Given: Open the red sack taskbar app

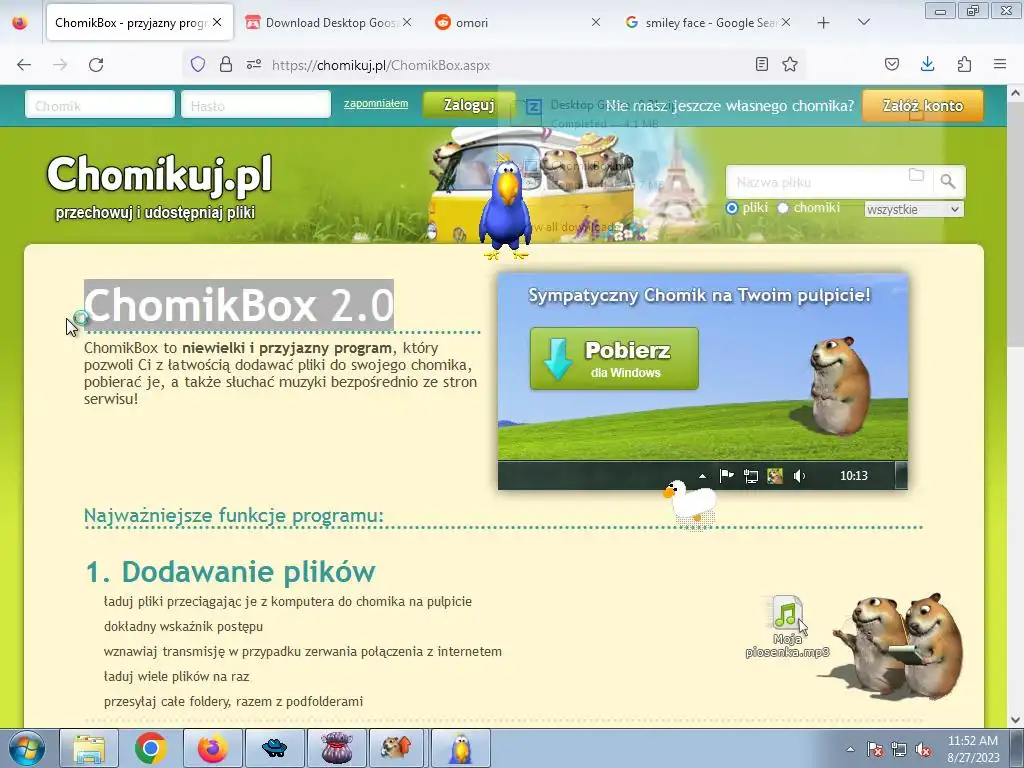Looking at the screenshot, I should coord(337,748).
